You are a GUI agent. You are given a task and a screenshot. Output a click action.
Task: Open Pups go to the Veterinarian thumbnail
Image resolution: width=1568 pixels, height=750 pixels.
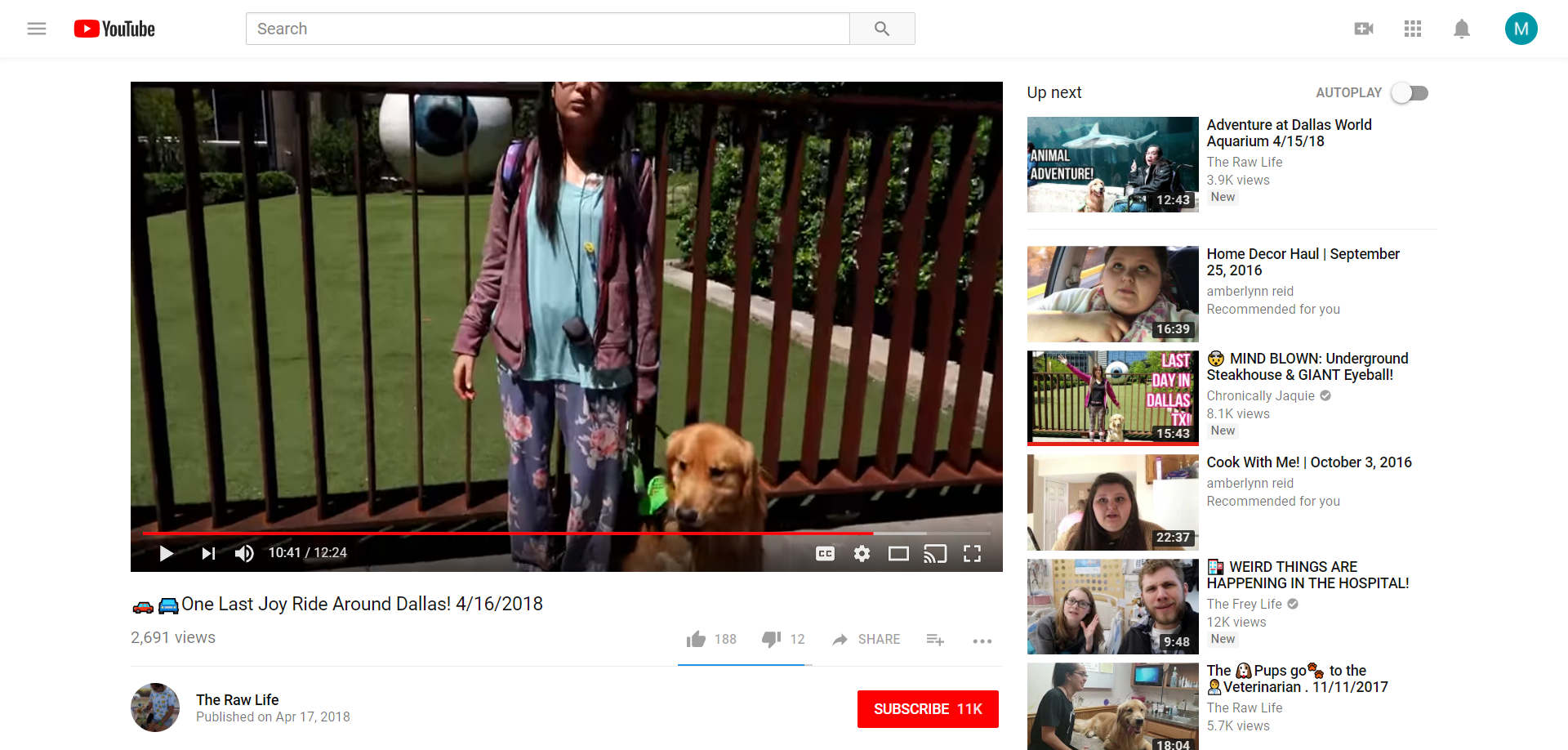1112,707
